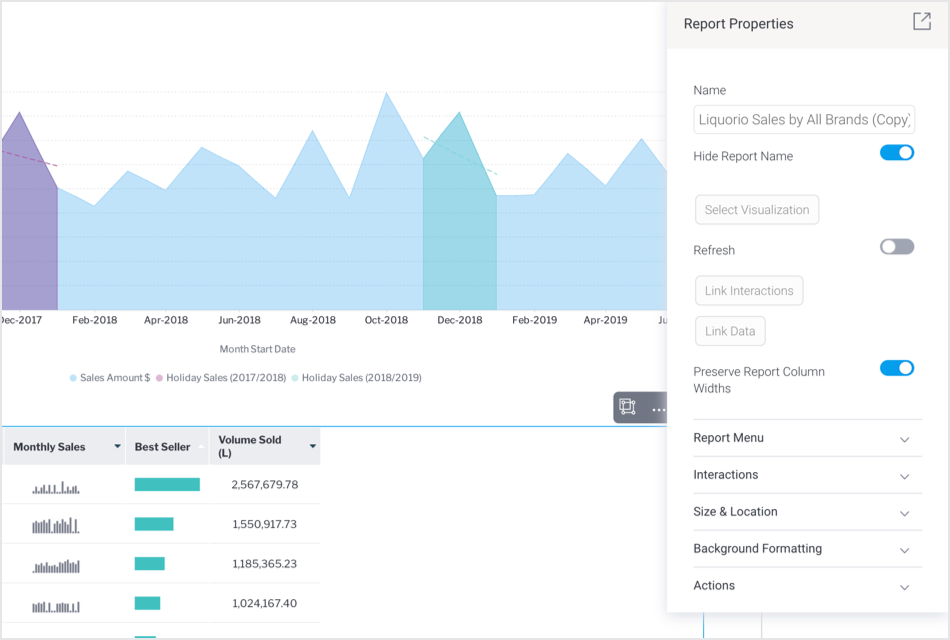Click the Link Interactions button
The width and height of the screenshot is (950, 640).
(749, 291)
